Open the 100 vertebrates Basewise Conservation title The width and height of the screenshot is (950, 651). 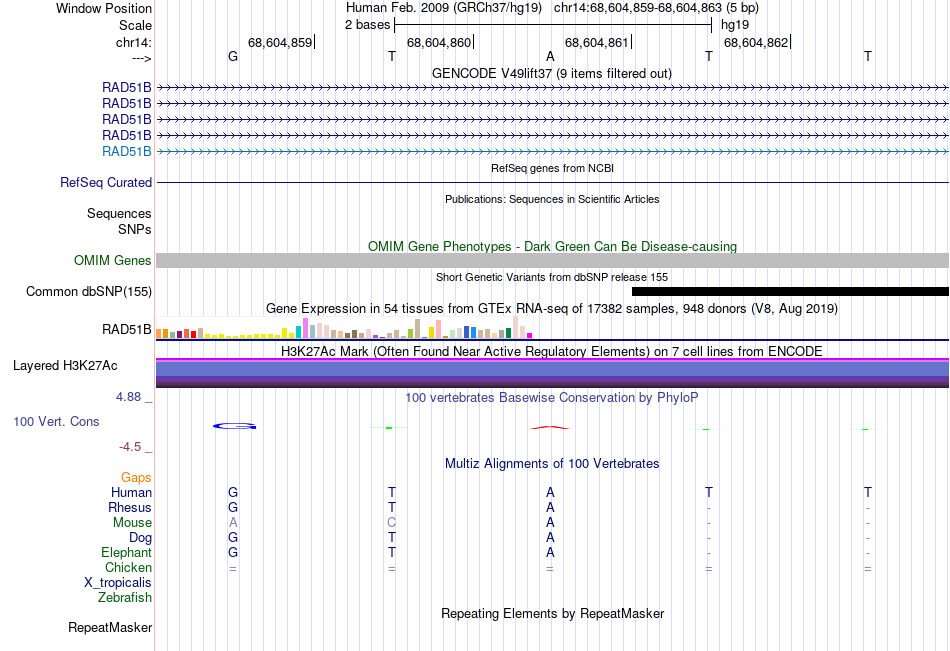(x=551, y=398)
